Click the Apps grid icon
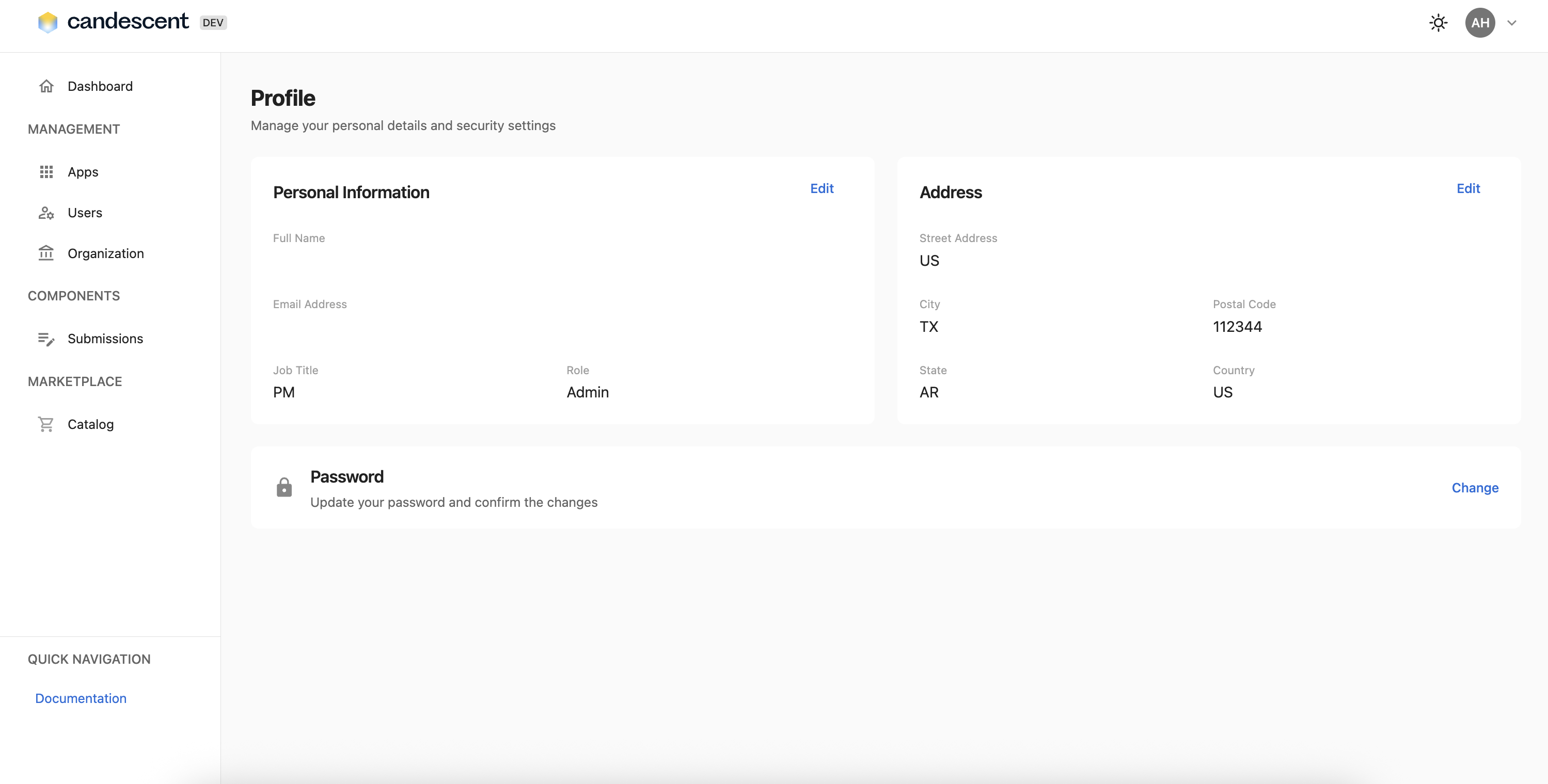 (46, 172)
